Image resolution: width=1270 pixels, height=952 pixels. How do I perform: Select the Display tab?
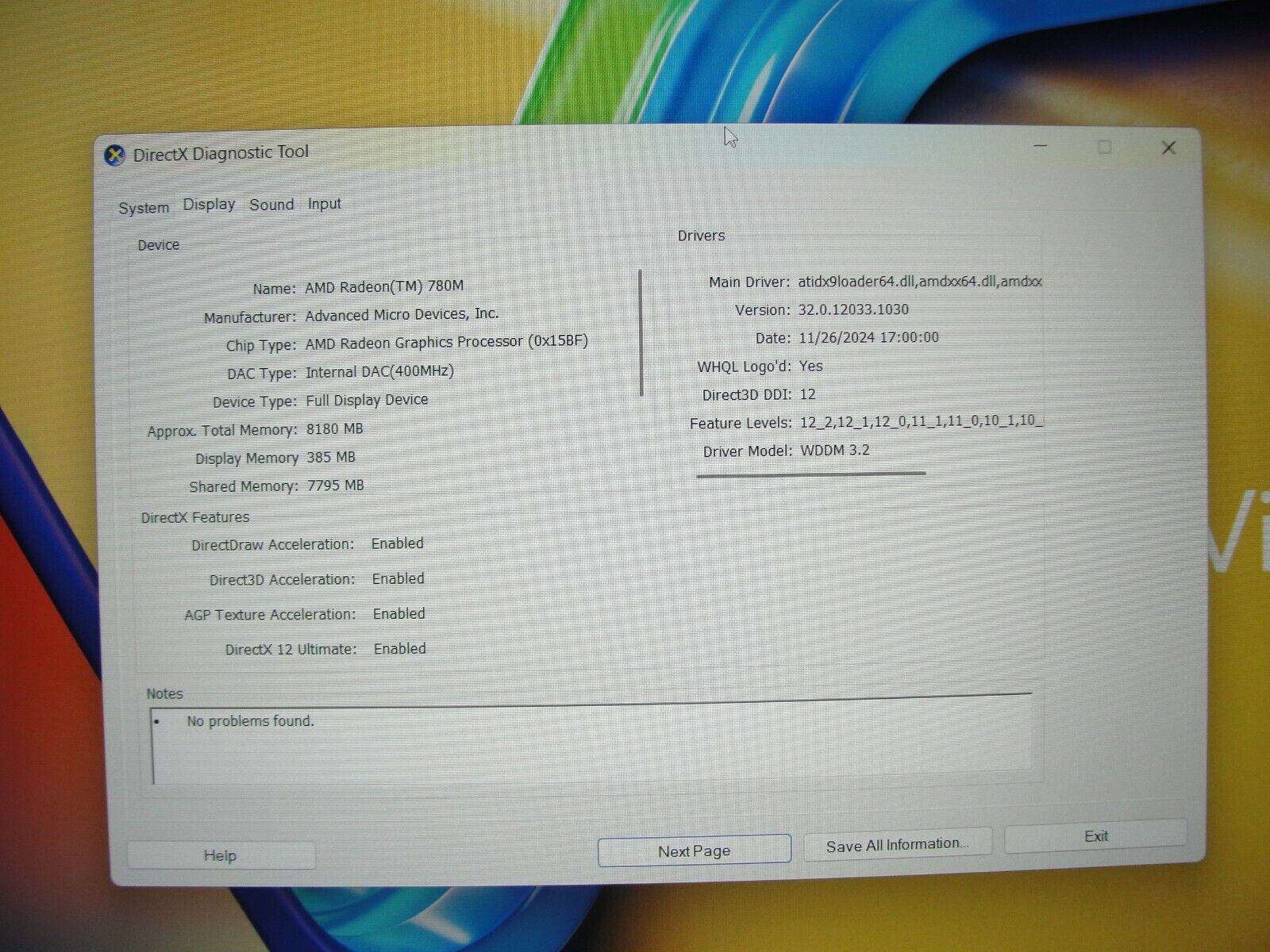209,205
